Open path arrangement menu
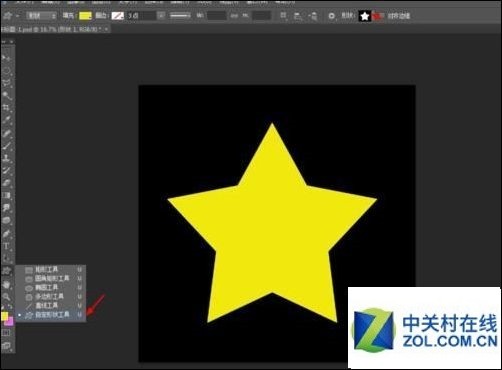The image size is (502, 370). click(313, 16)
